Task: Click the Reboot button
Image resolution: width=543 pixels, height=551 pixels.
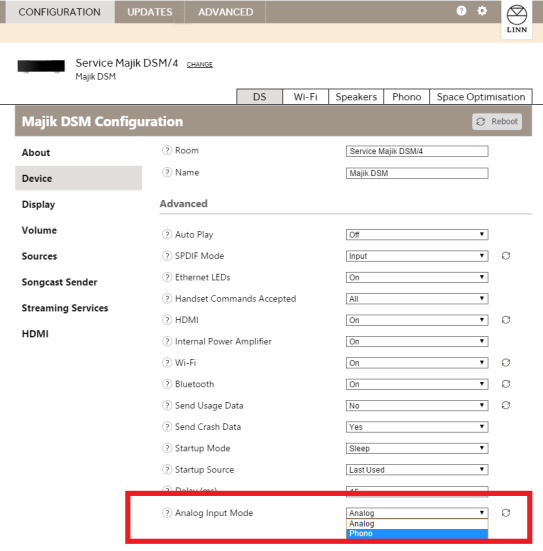Action: (x=497, y=122)
